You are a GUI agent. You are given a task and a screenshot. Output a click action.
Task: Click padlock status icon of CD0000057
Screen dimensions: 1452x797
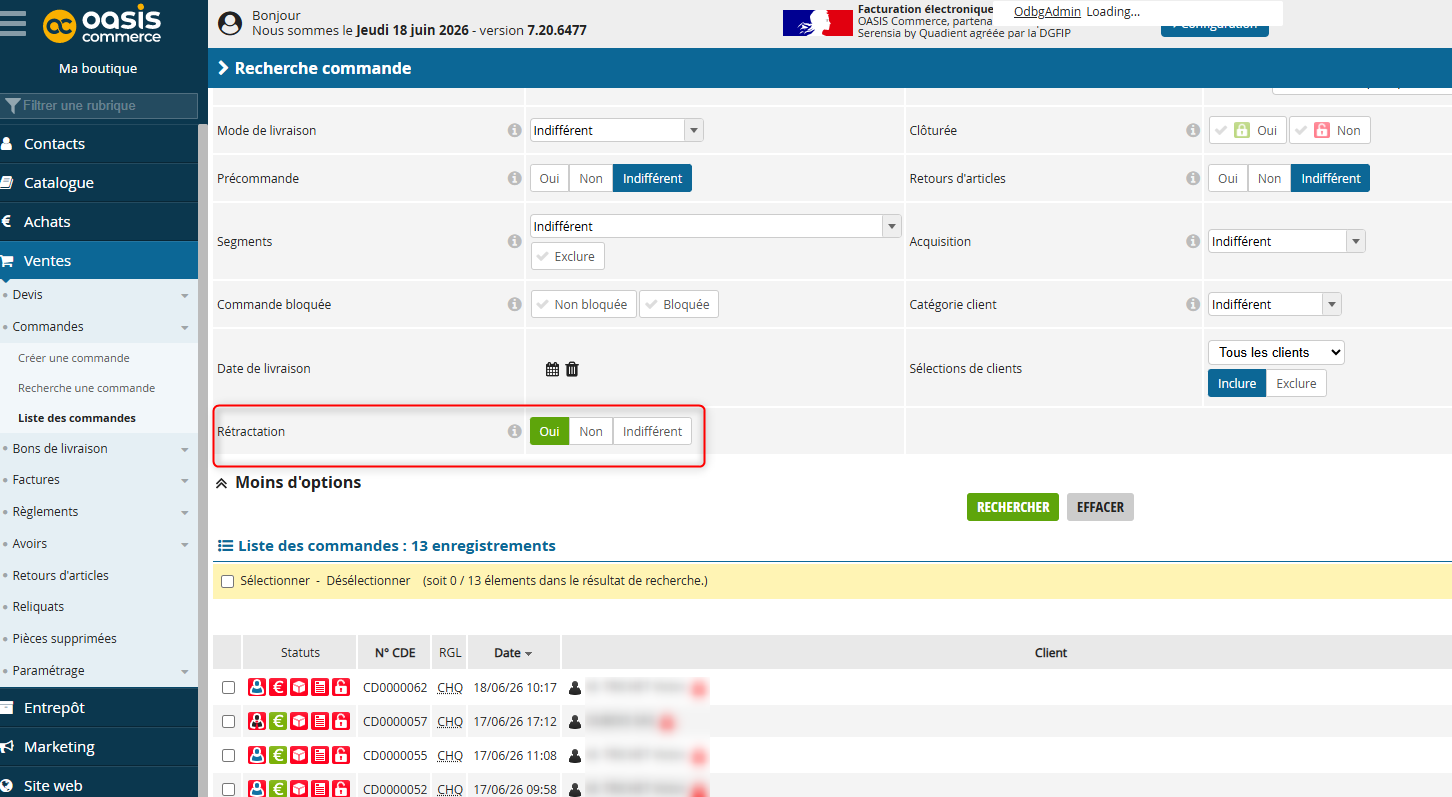341,722
